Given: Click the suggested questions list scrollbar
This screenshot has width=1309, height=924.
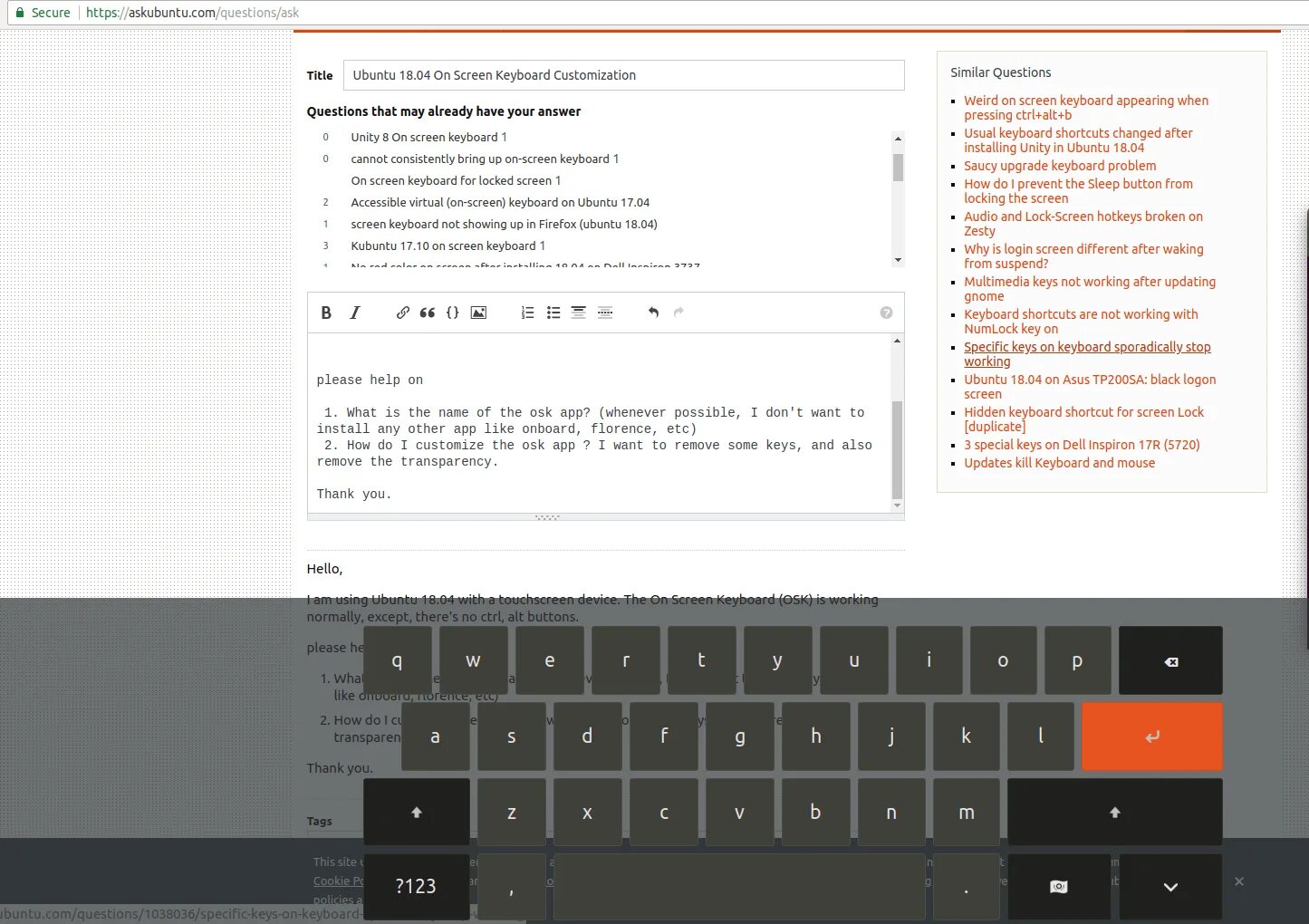Looking at the screenshot, I should (898, 168).
